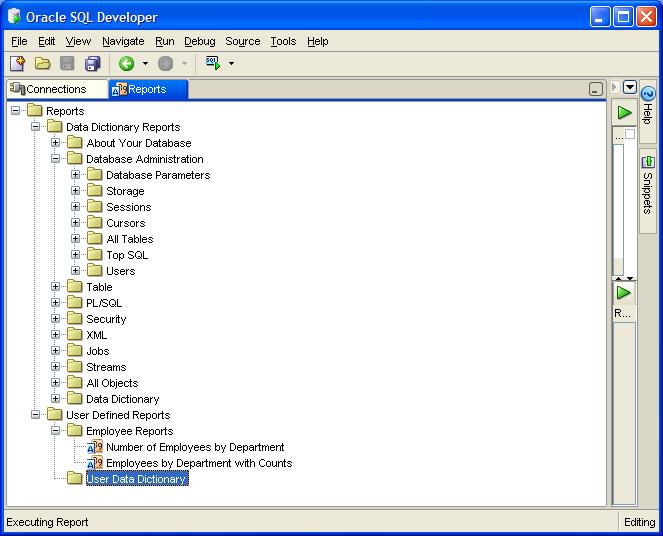Screen dimensions: 663x536
Task: Click the SQL Worksheet run icon
Action: coord(213,63)
